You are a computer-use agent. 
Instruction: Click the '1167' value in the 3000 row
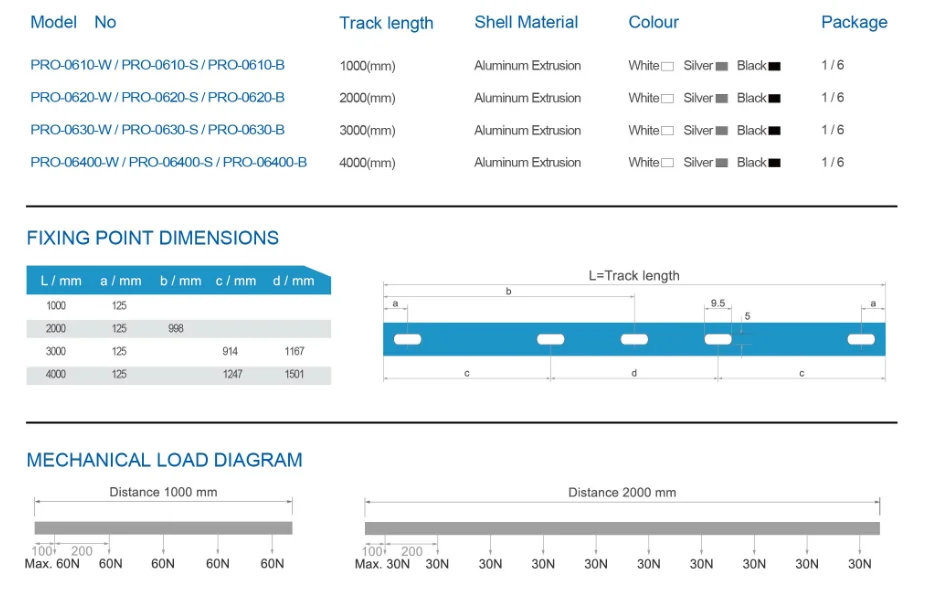(x=294, y=351)
